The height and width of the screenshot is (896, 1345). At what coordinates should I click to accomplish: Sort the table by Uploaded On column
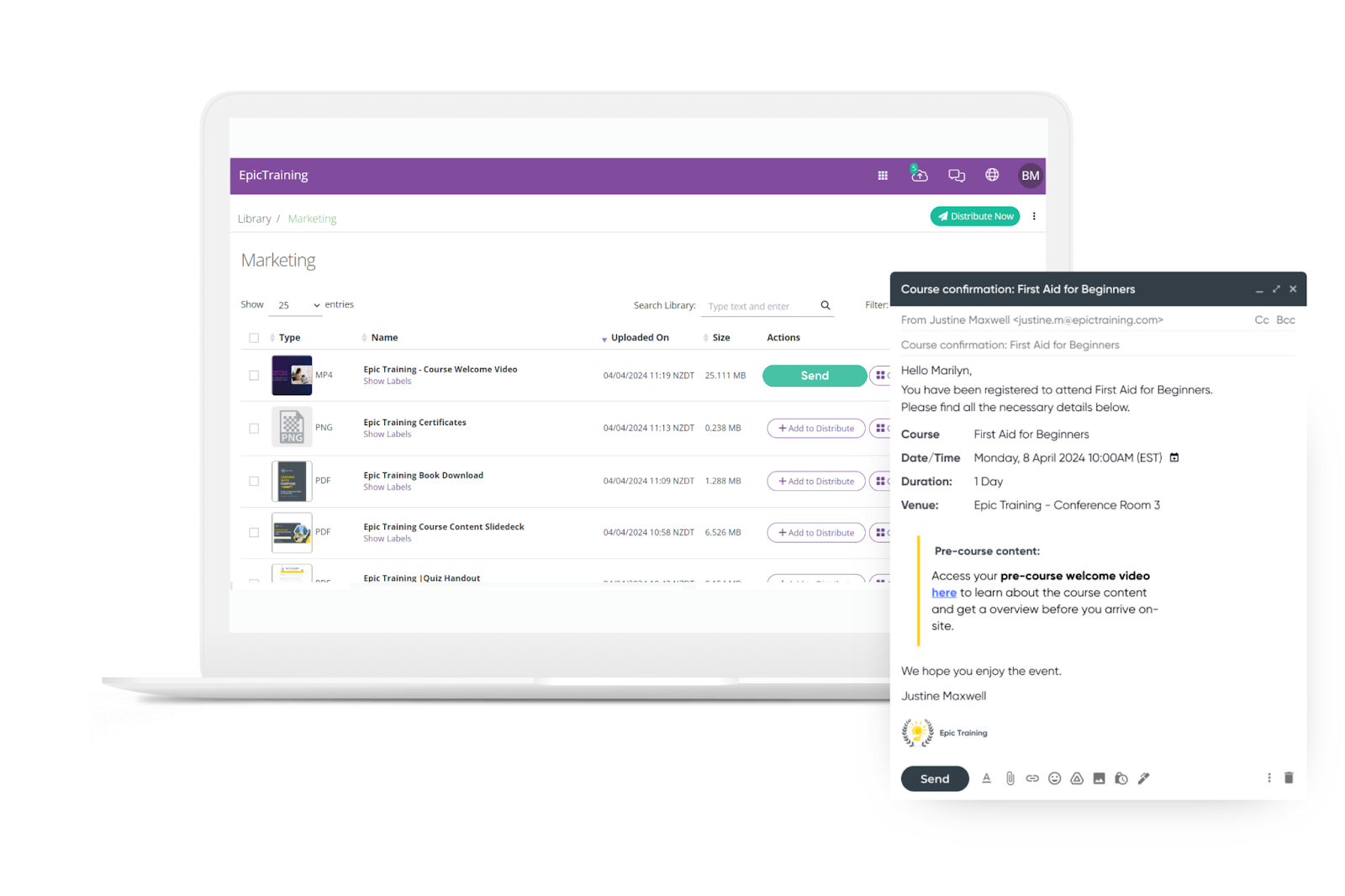tap(636, 338)
